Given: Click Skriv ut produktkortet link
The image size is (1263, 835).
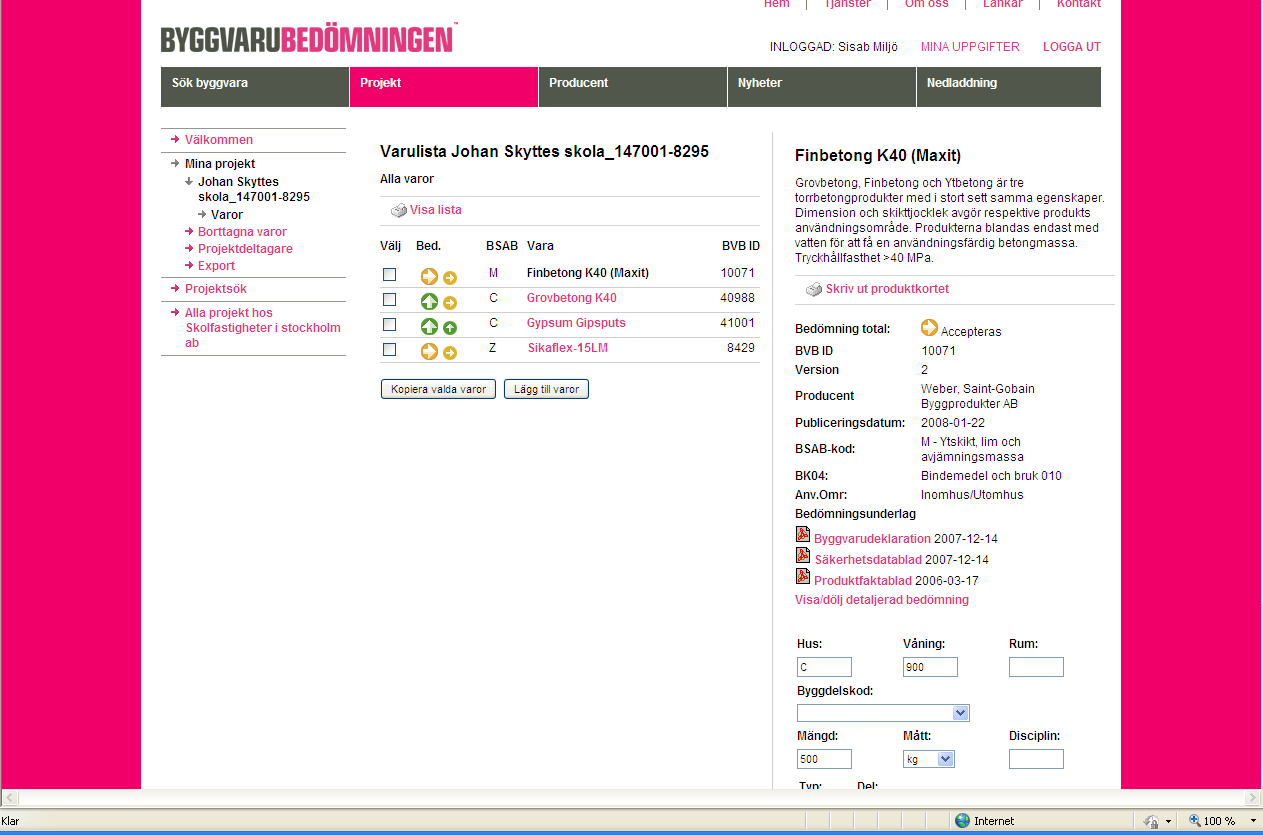Looking at the screenshot, I should (887, 289).
